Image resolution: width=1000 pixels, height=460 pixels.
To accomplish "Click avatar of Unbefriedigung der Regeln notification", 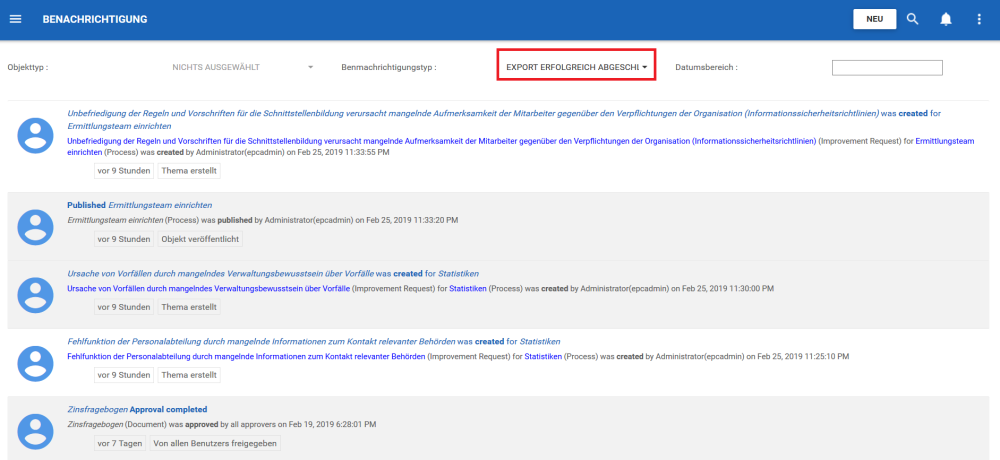I will [x=36, y=136].
